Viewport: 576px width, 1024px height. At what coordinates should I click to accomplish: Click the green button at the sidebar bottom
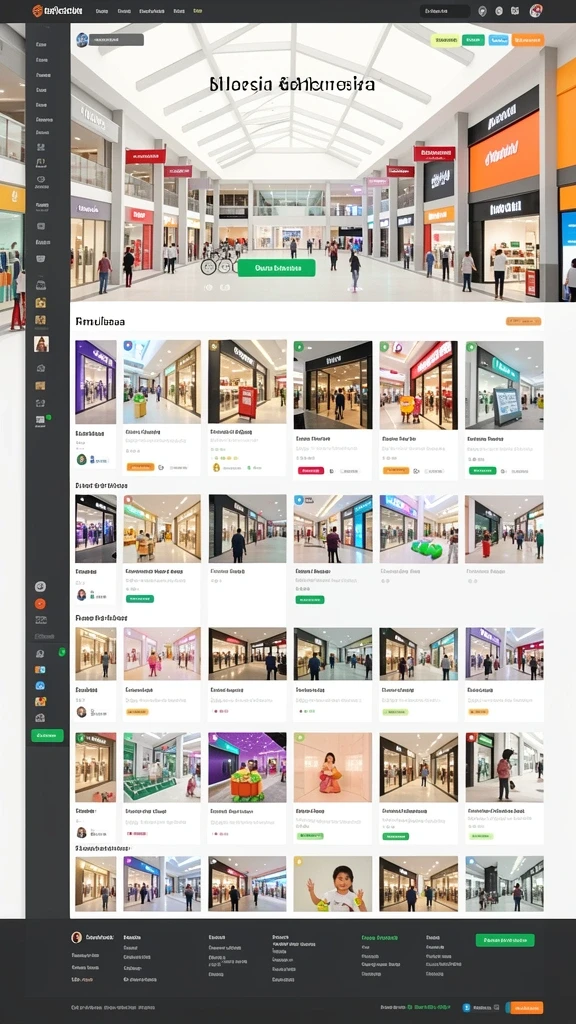click(x=48, y=735)
